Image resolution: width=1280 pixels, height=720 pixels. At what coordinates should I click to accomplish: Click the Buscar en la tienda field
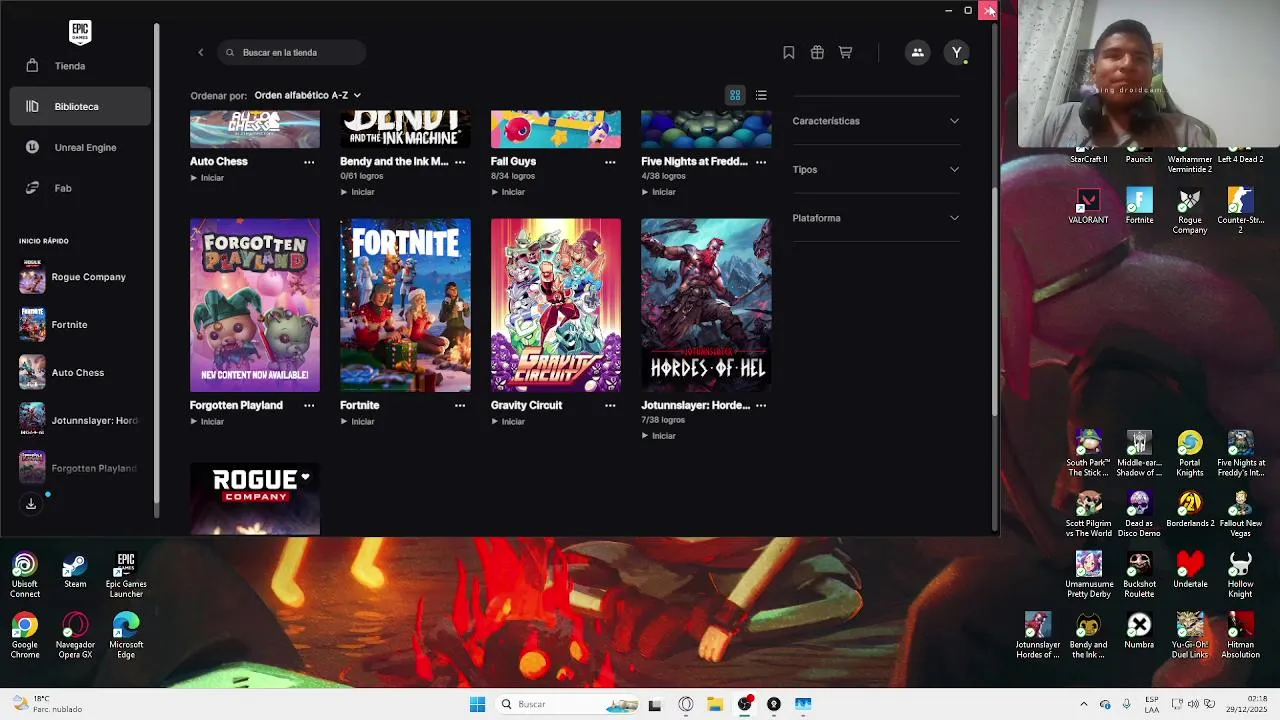[x=292, y=52]
